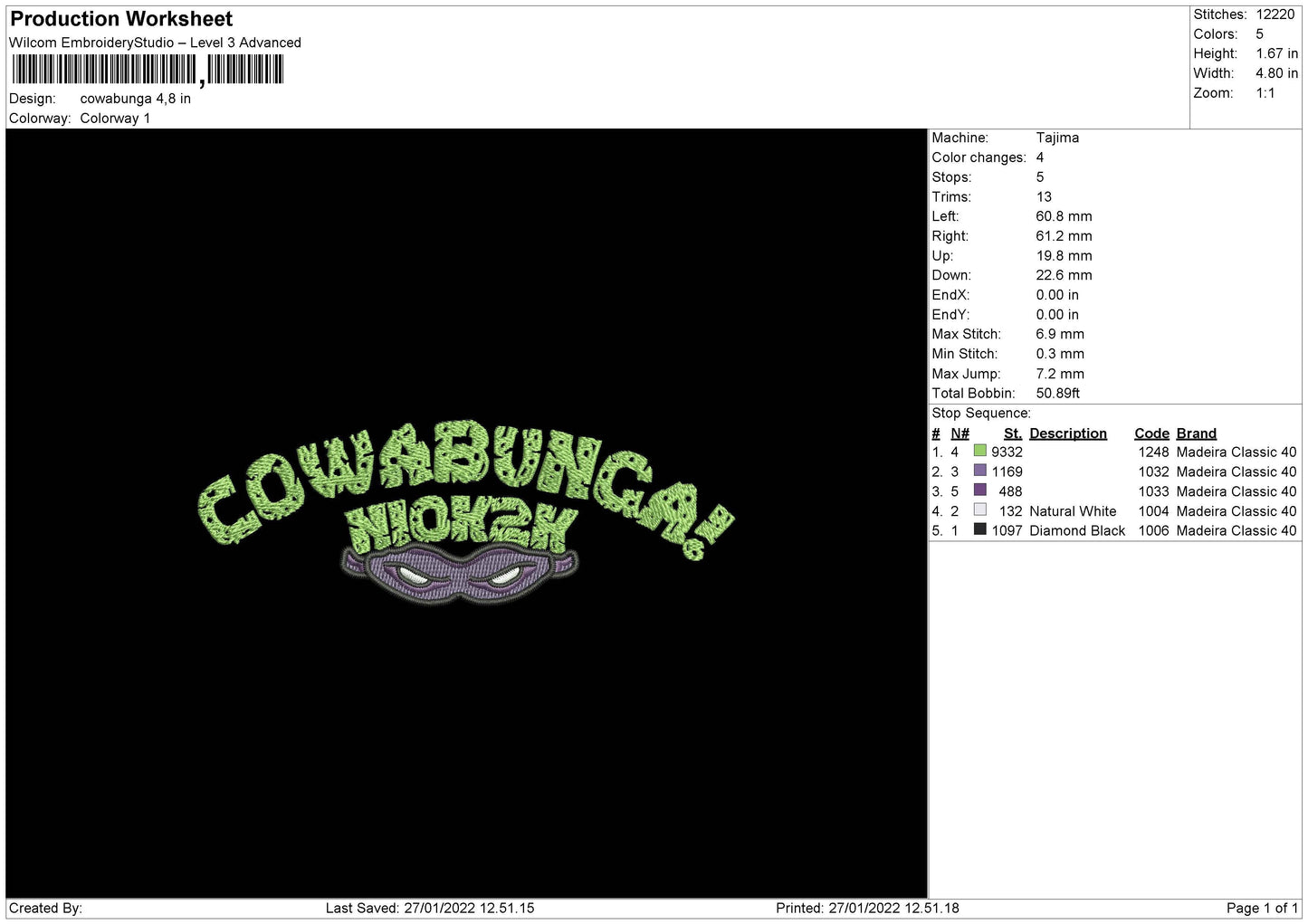Click the stitch count 9332 in row 1
The image size is (1308, 924).
point(1007,452)
